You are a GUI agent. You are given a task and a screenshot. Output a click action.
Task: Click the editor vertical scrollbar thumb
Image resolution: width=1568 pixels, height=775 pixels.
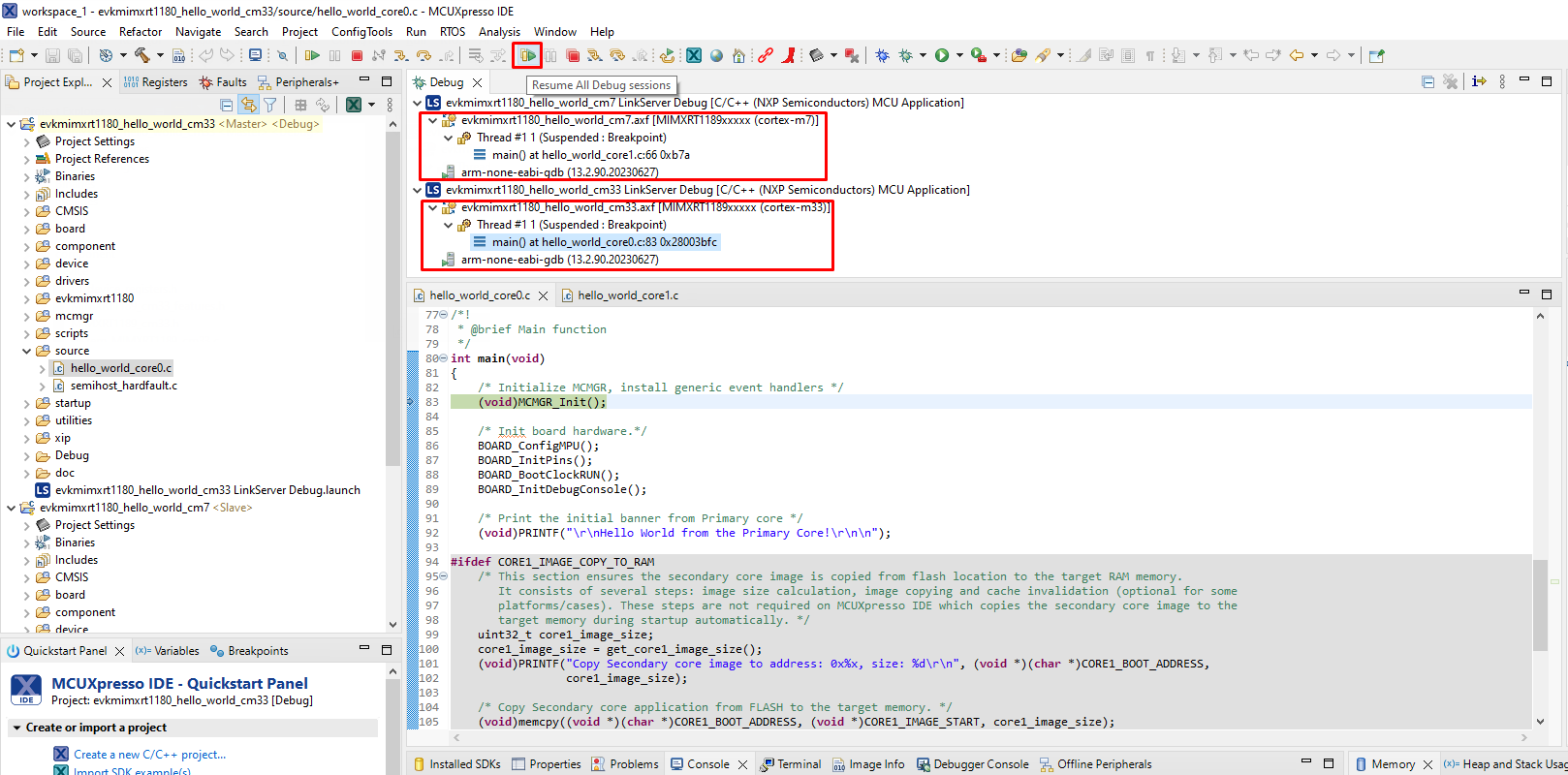(1540, 605)
